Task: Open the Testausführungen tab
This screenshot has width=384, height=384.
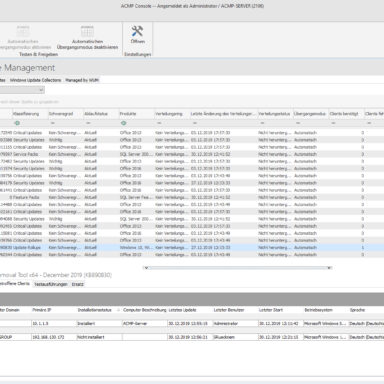Action: [x=51, y=284]
